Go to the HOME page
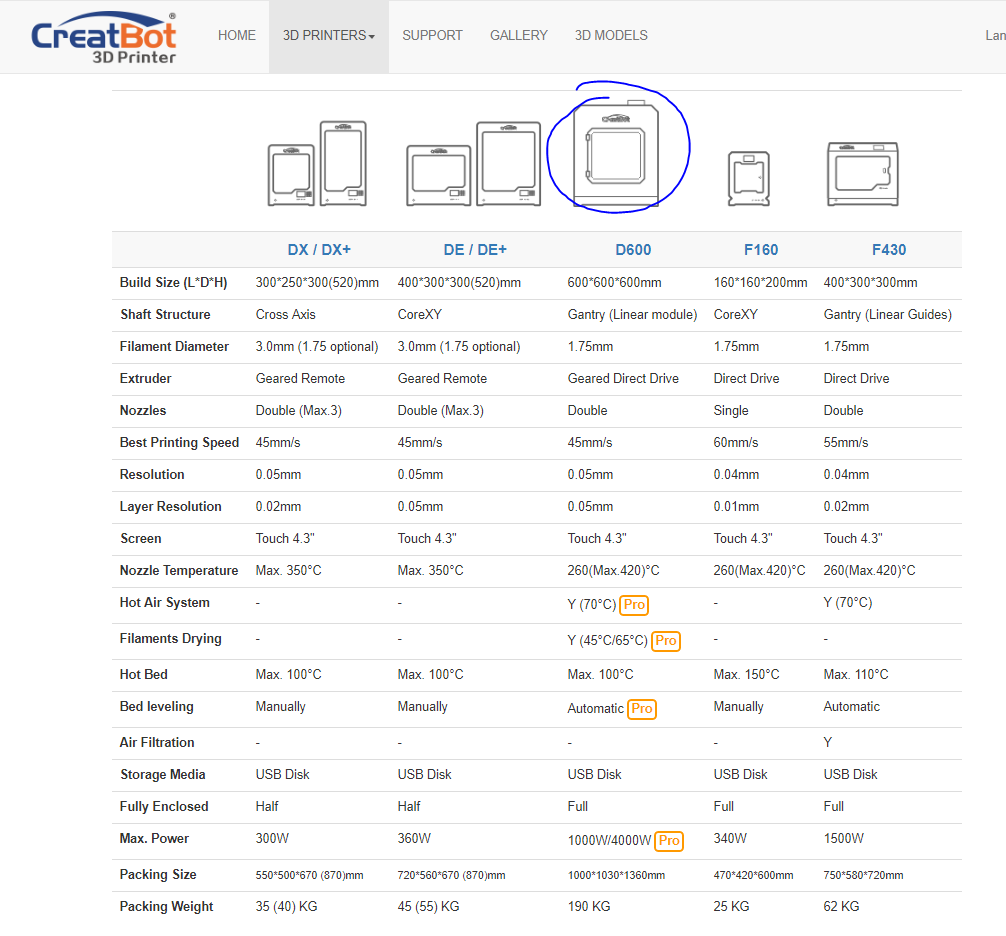This screenshot has height=936, width=1006. point(237,36)
